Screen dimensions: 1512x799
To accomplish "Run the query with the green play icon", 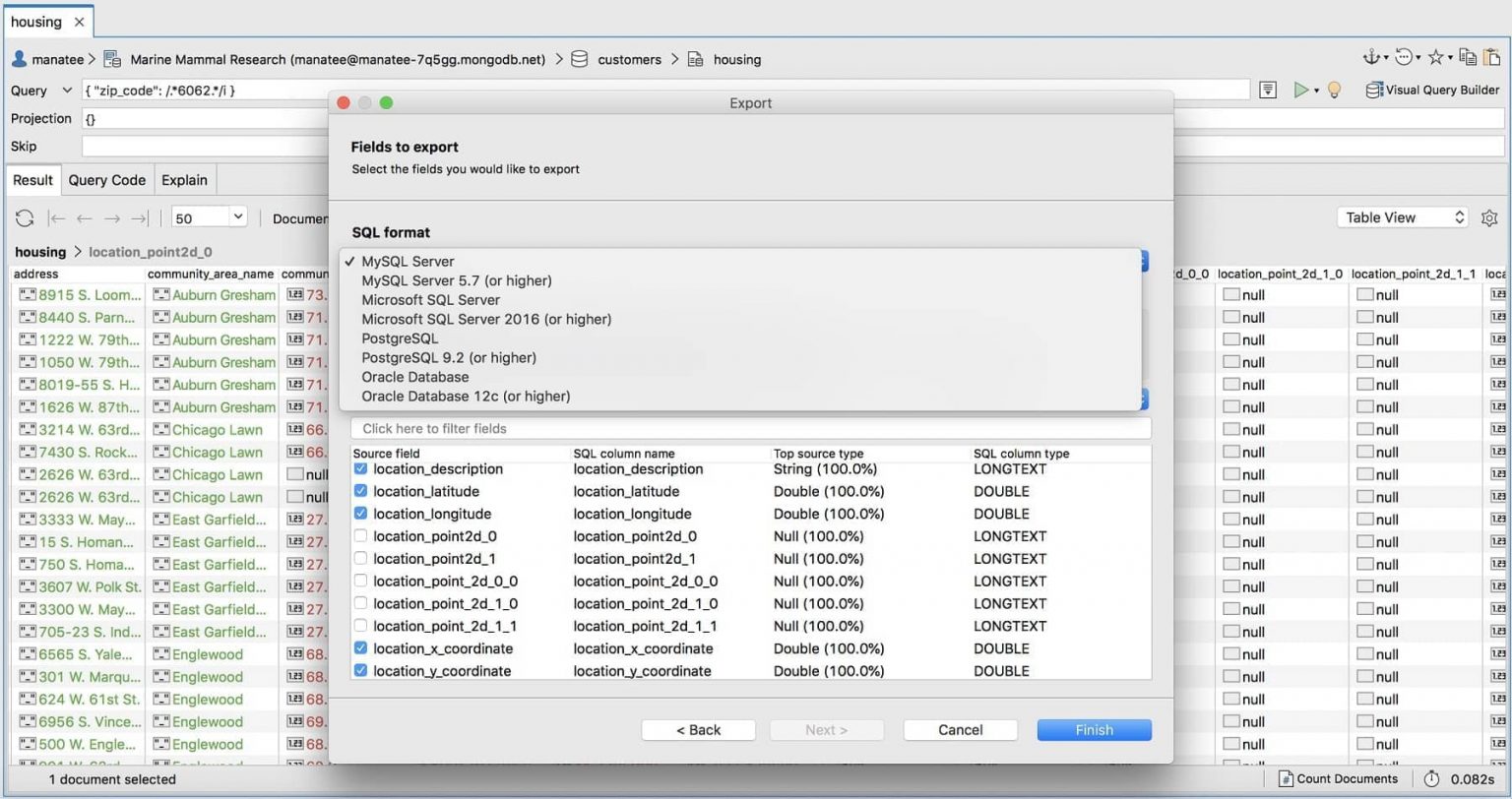I will (1301, 90).
